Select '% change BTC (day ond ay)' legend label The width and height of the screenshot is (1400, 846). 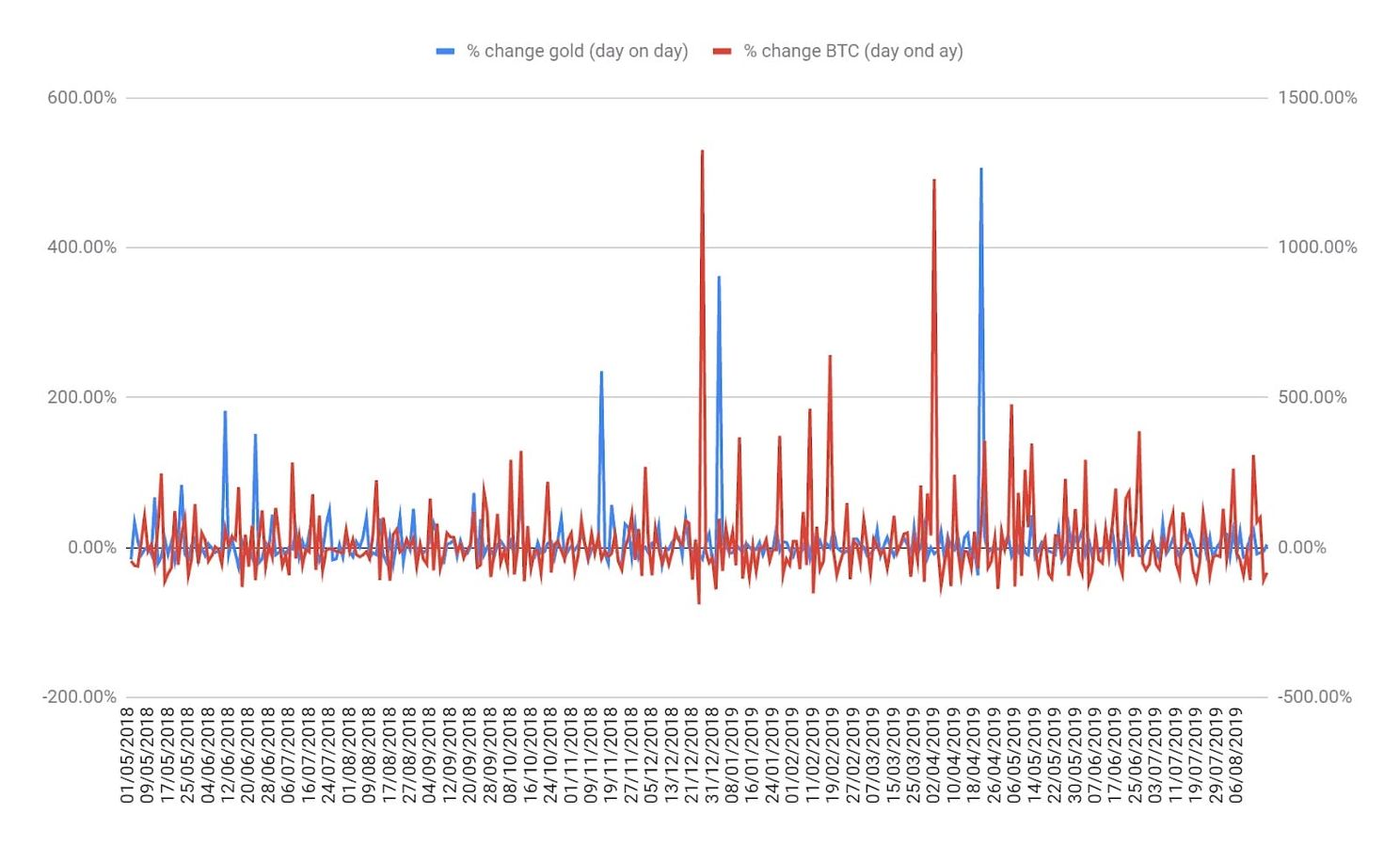(853, 51)
